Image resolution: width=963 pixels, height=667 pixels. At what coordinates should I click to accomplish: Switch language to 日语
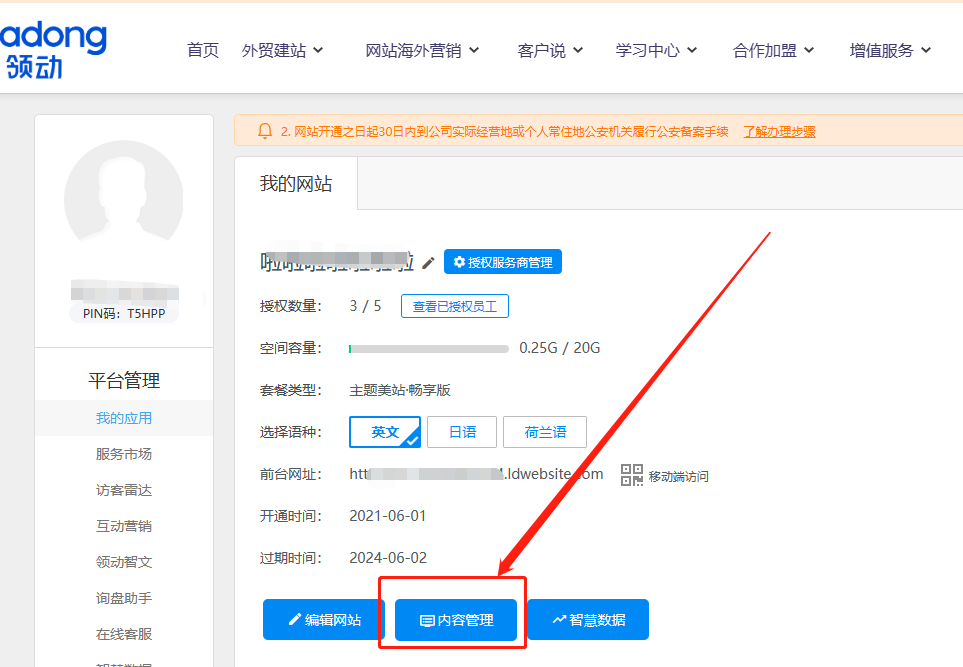pos(462,432)
